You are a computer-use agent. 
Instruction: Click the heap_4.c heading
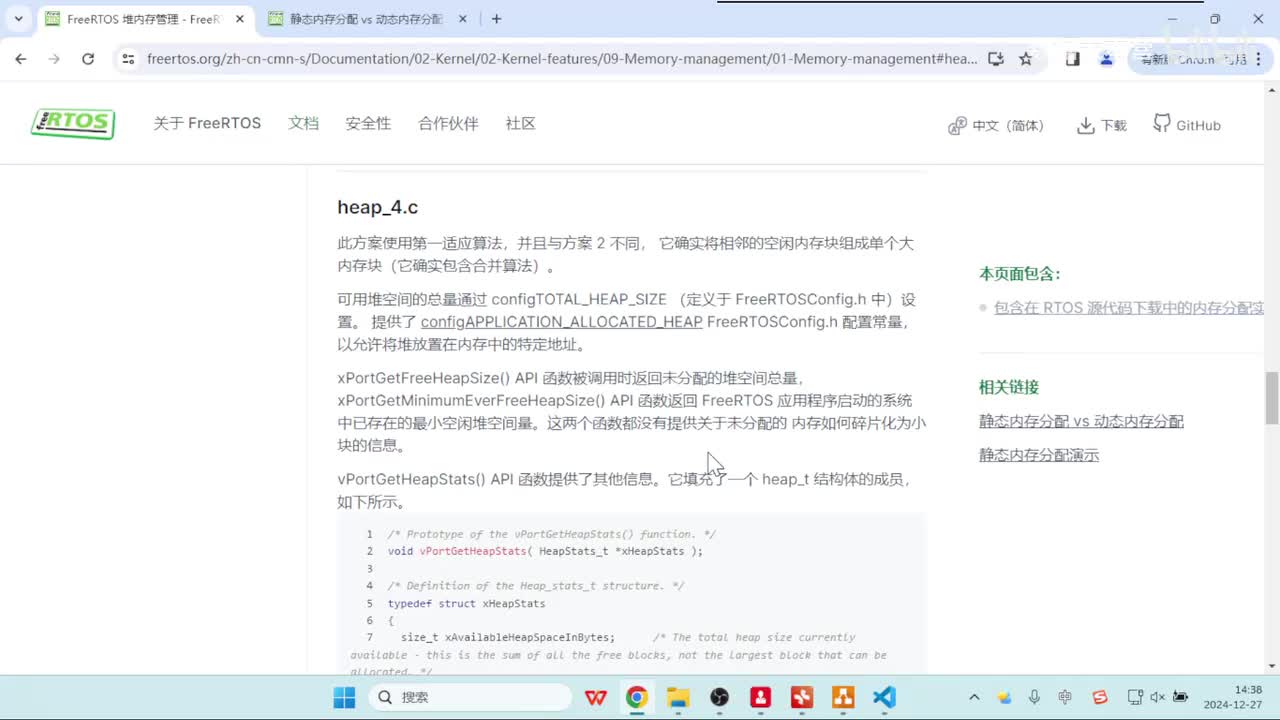coord(378,207)
